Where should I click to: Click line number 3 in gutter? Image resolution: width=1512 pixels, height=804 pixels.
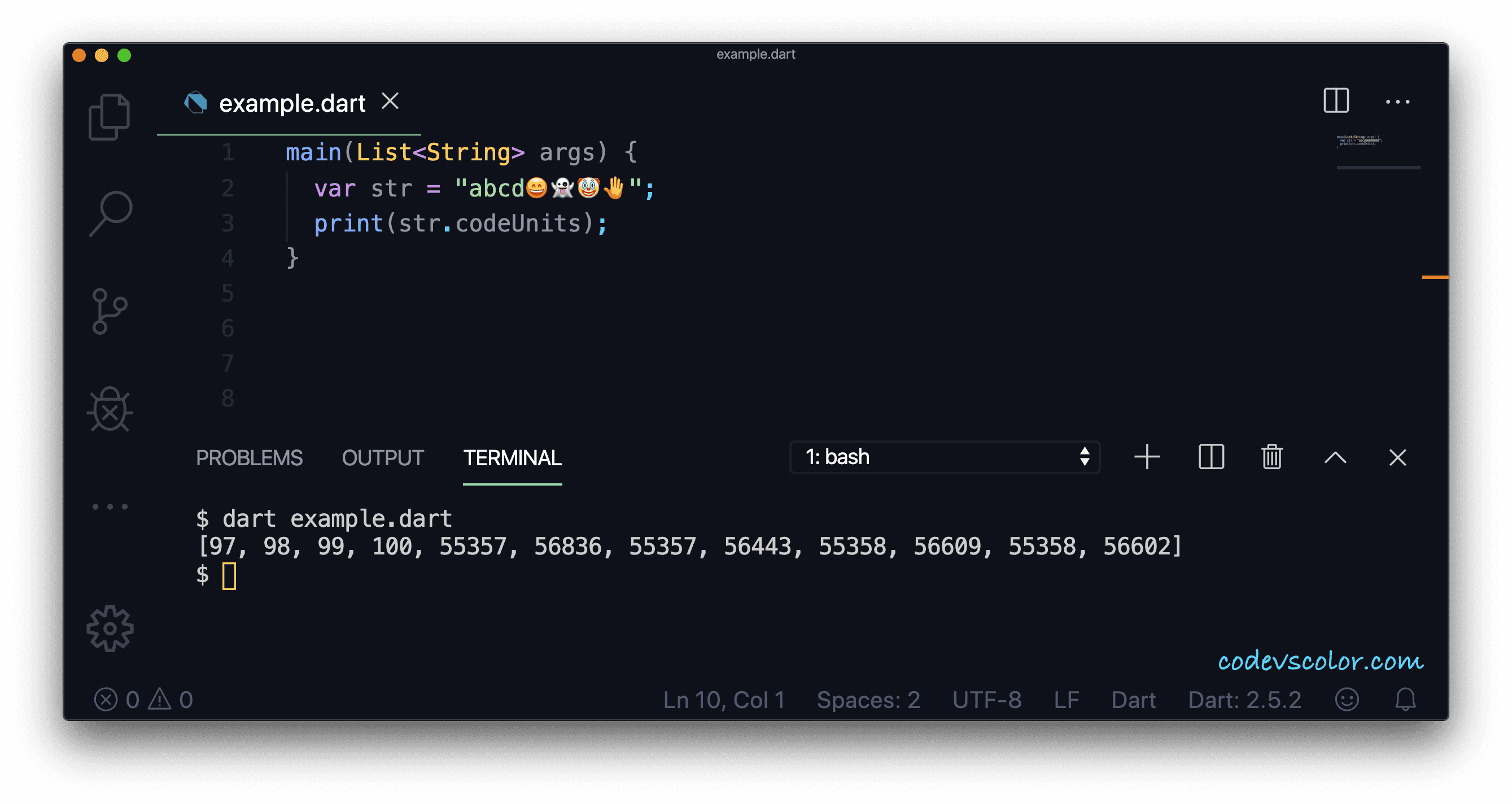point(228,223)
